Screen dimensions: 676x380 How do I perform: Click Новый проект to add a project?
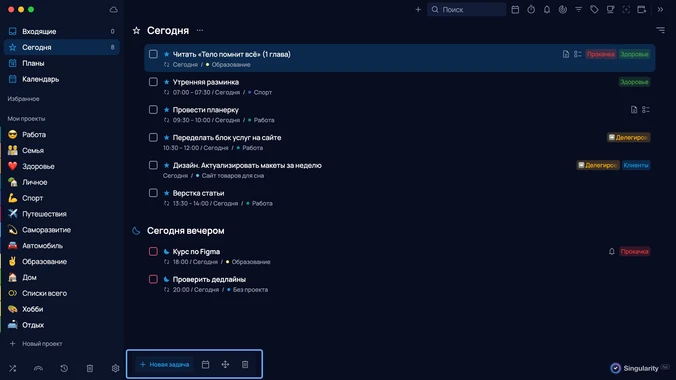click(x=36, y=344)
